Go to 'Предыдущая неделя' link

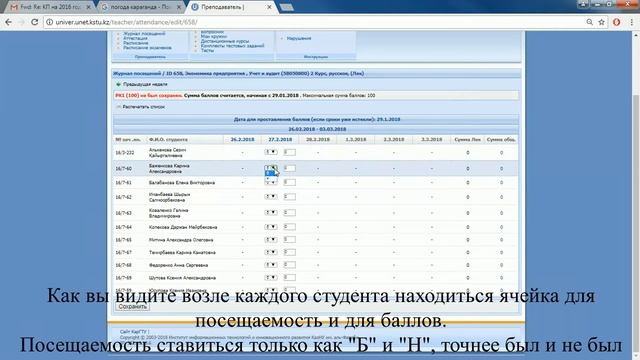click(x=145, y=84)
